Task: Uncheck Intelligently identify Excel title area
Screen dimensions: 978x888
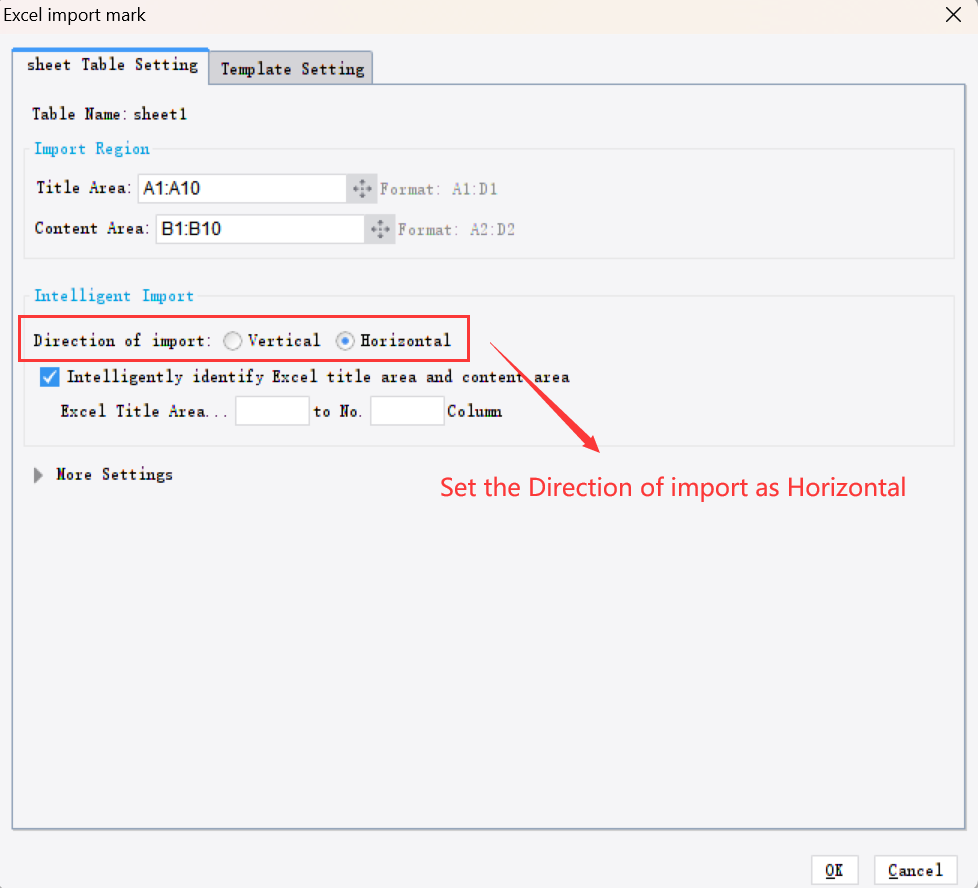Action: 49,377
